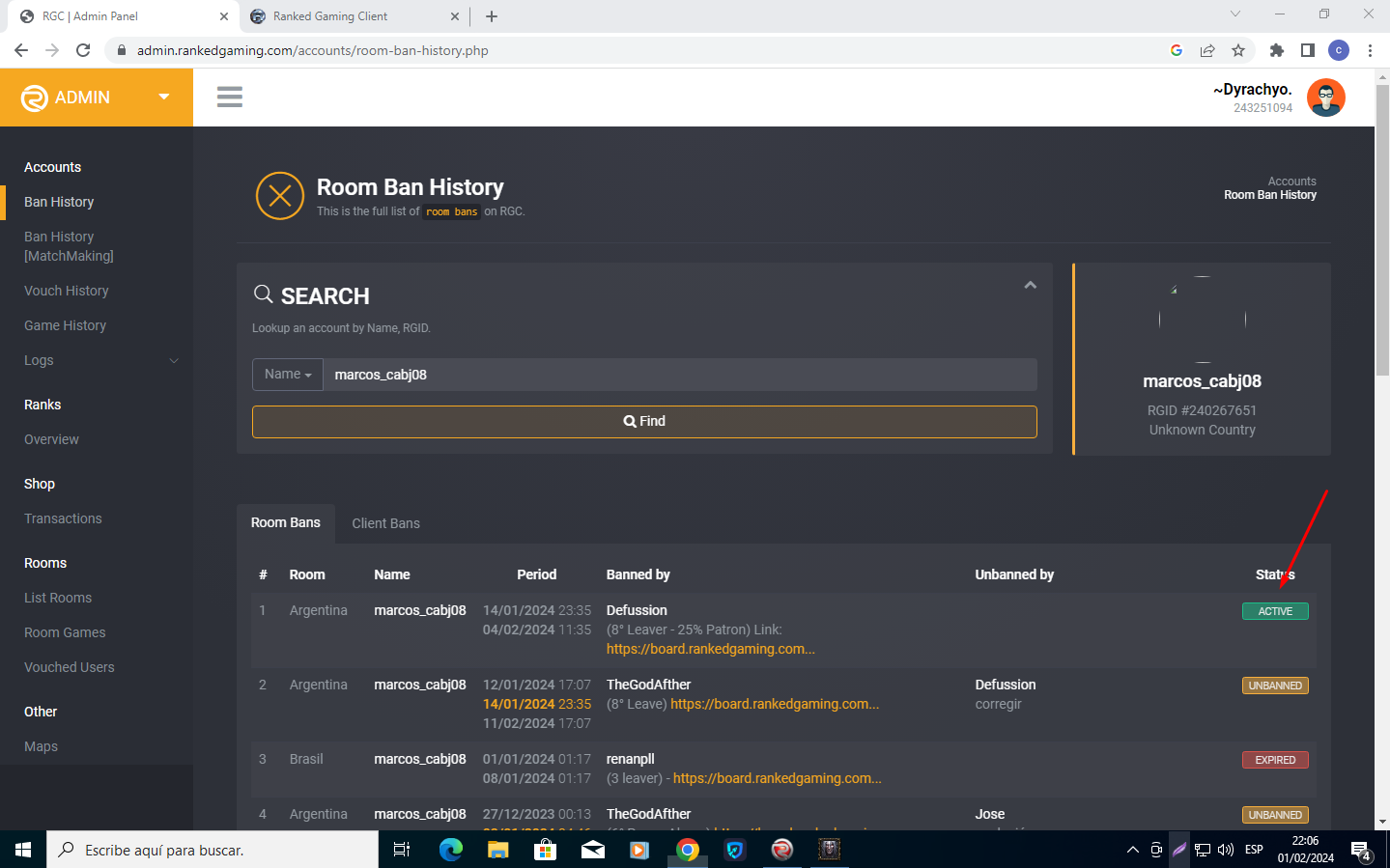Image resolution: width=1390 pixels, height=868 pixels.
Task: Click Unbanned by name Jose
Action: 990,814
